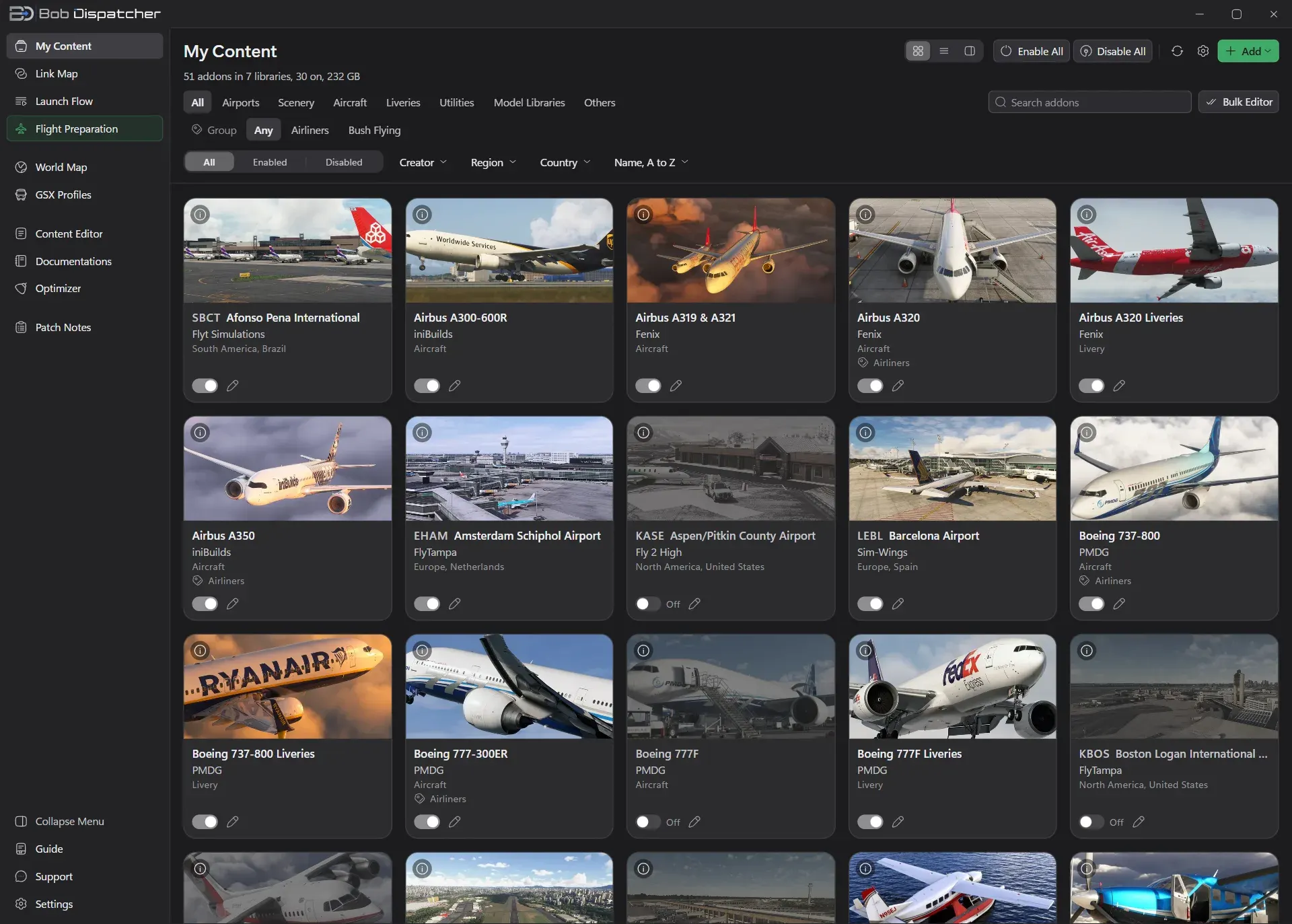Screen dimensions: 1292x924
Task: Click the Enable All button
Action: pyautogui.click(x=1032, y=51)
